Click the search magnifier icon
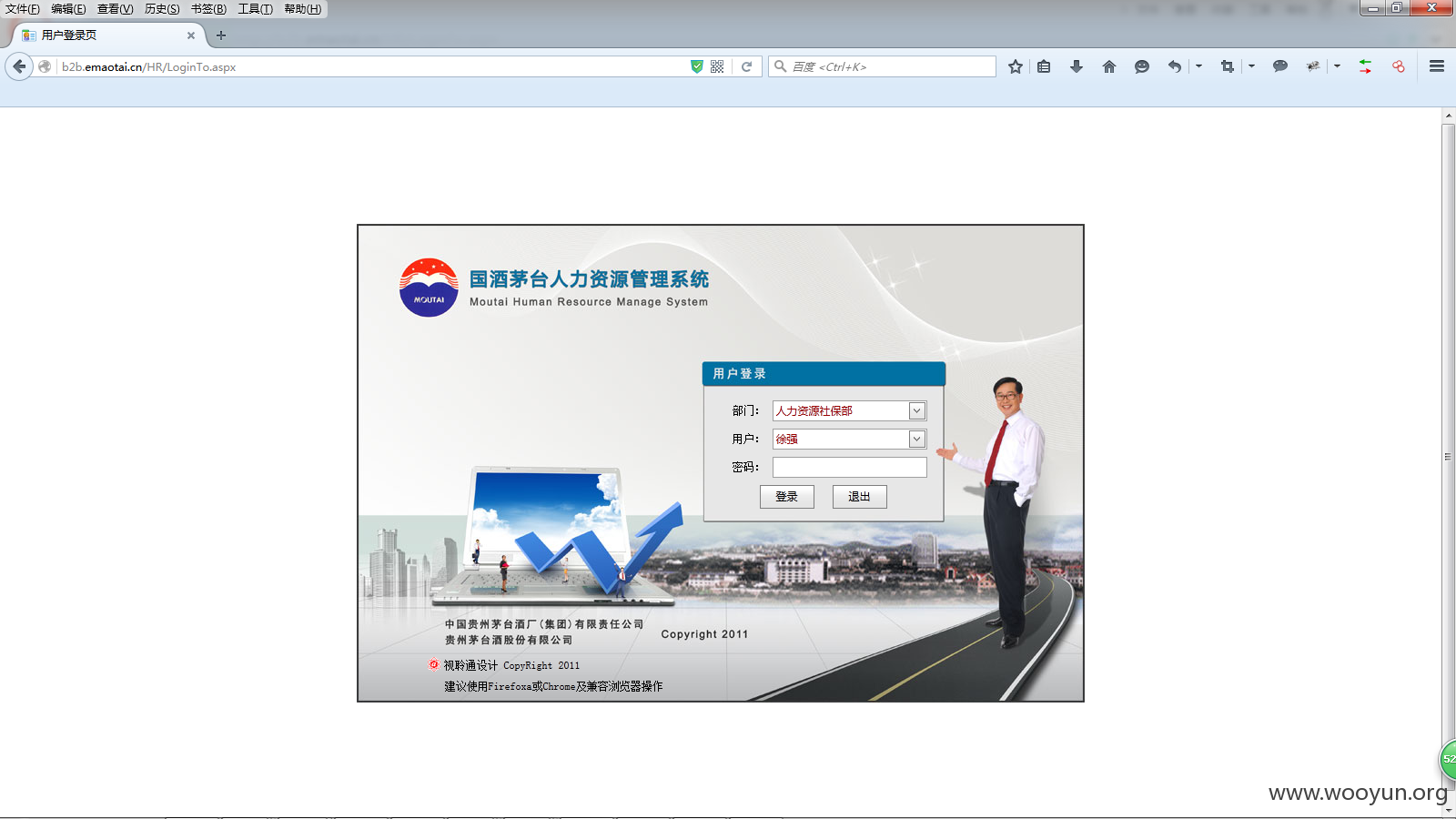Viewport: 1456px width, 819px height. (x=780, y=66)
